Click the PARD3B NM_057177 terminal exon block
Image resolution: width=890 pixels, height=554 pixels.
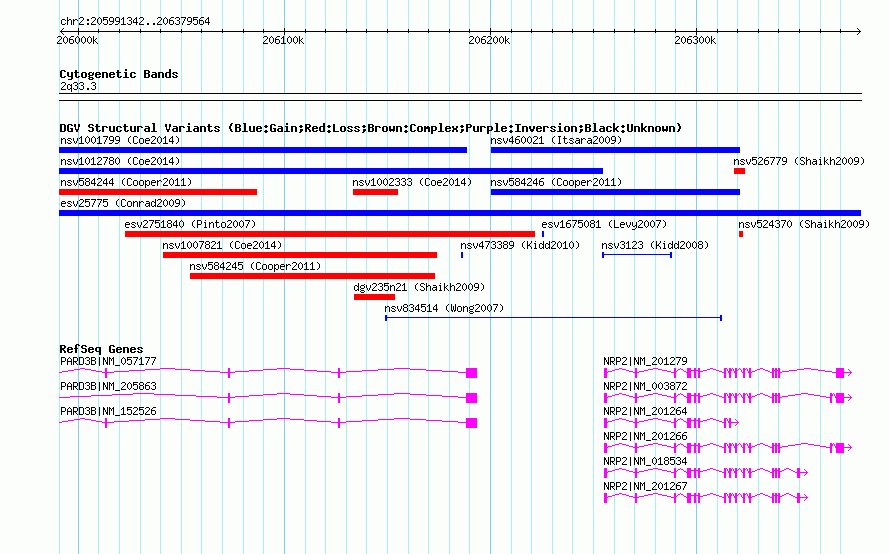tap(471, 373)
